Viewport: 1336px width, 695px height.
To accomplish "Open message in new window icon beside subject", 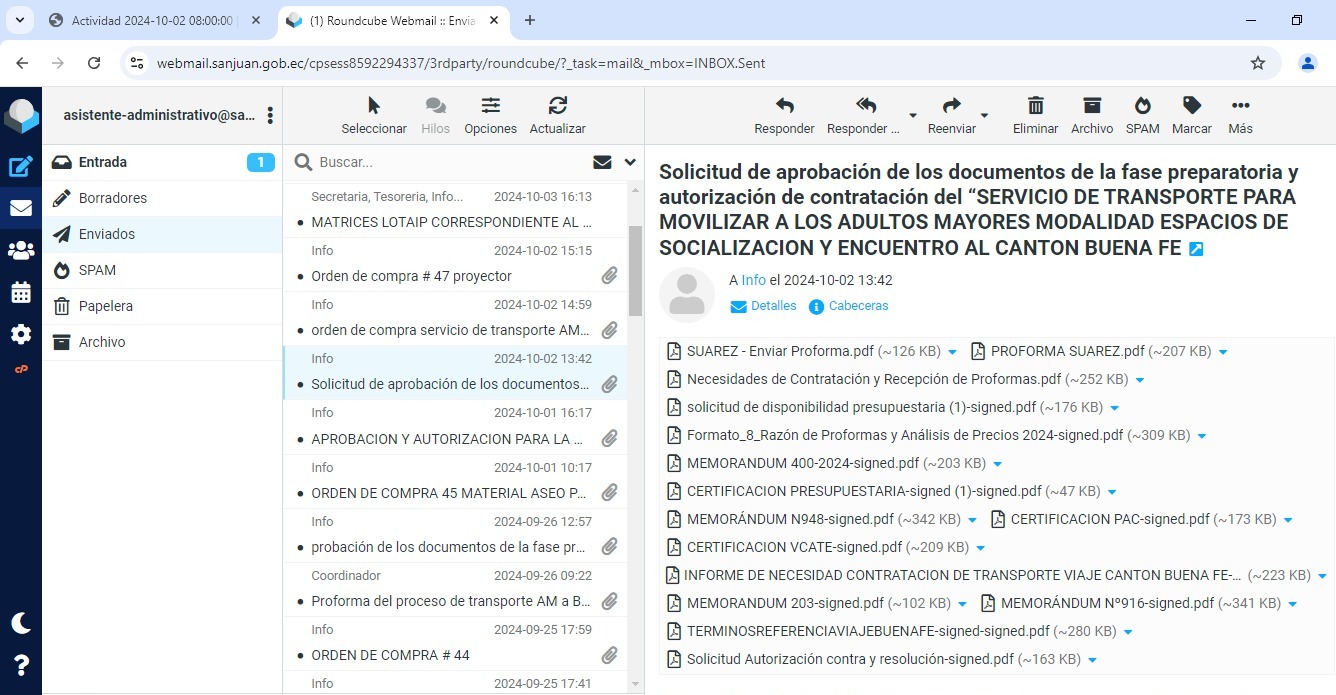I will pos(1196,249).
